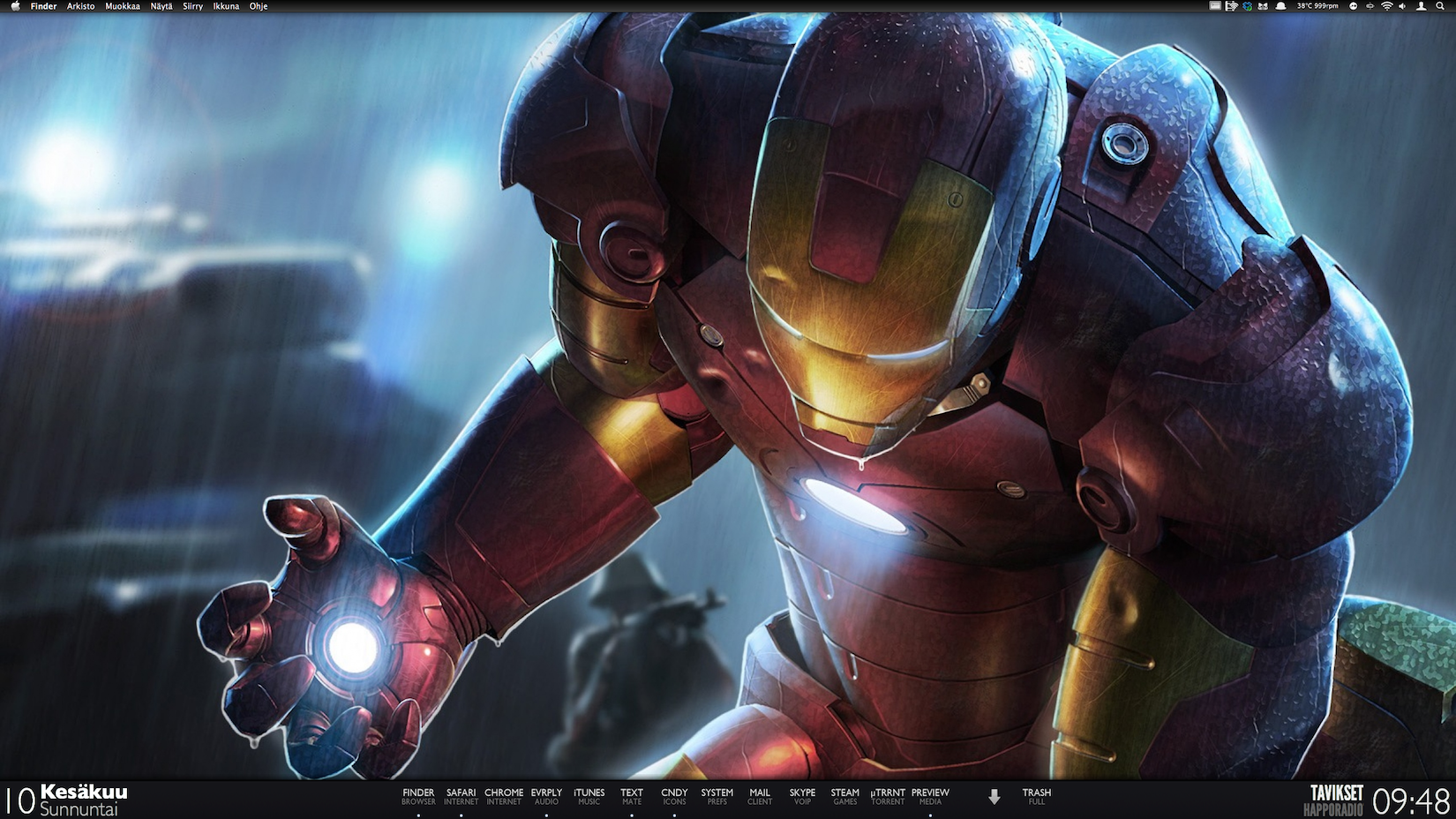Viewport: 1456px width, 819px height.
Task: Open the Siirry menu
Action: [192, 6]
